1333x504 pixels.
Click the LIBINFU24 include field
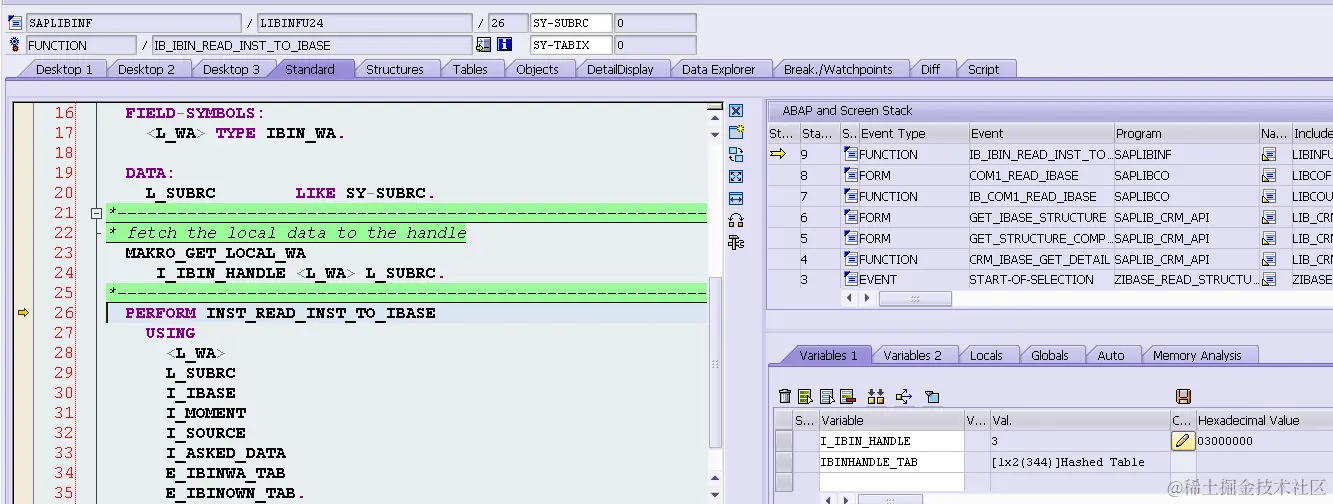[x=364, y=22]
